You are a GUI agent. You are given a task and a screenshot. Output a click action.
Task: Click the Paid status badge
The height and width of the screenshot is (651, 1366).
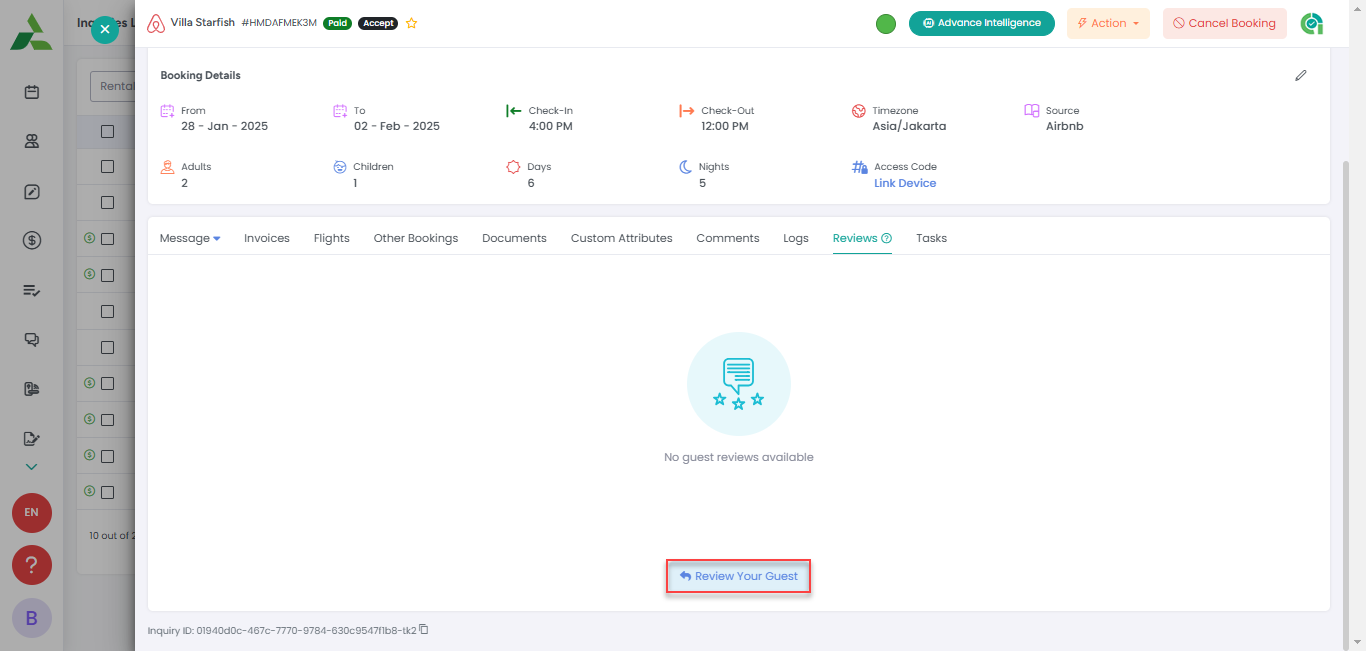[337, 23]
